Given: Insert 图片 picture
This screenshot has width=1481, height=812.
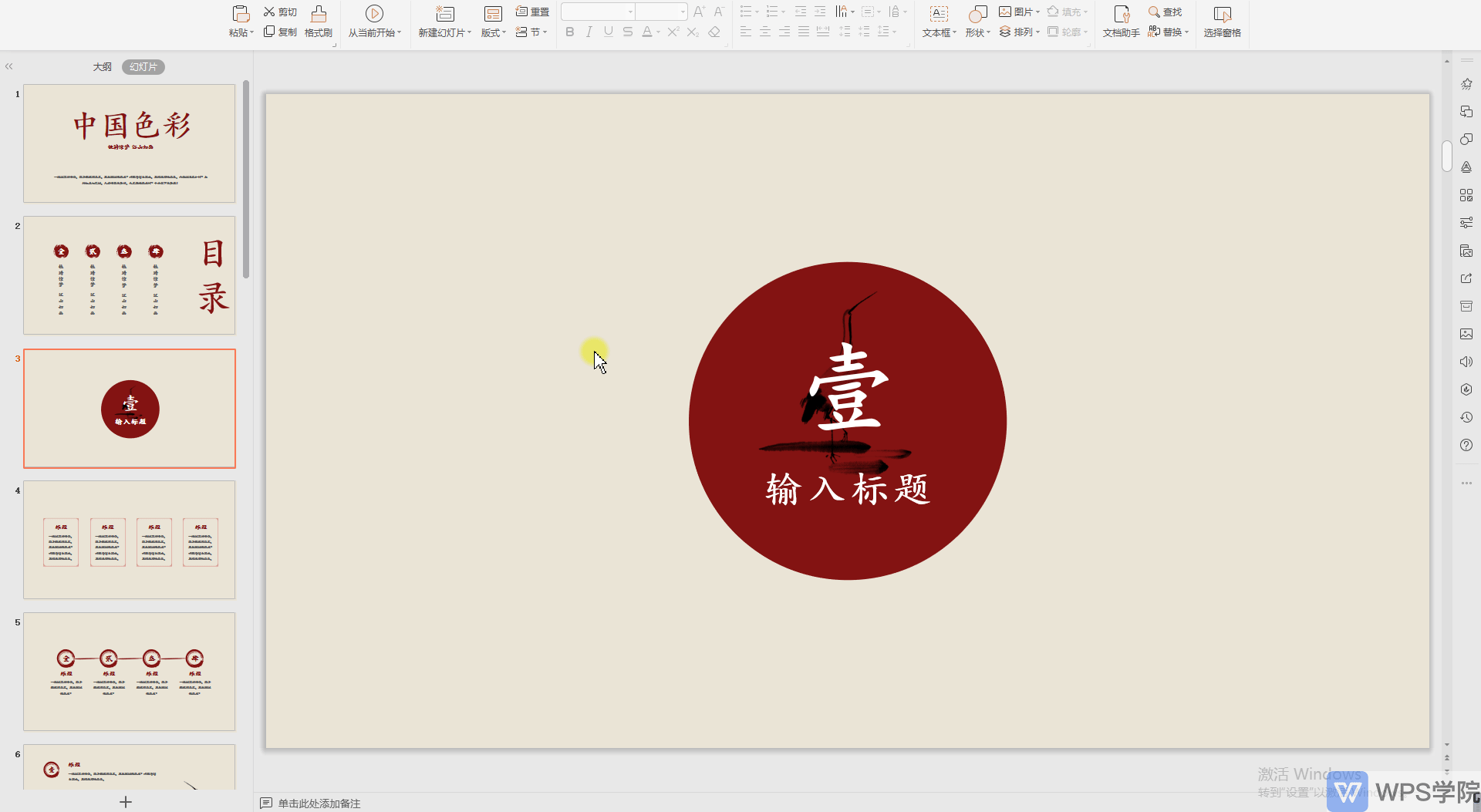Looking at the screenshot, I should (x=1019, y=12).
